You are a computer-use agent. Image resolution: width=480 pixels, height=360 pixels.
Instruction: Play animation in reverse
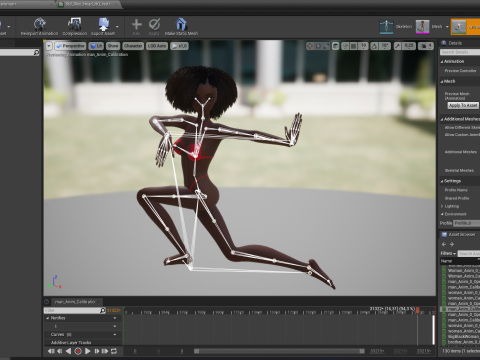69,351
